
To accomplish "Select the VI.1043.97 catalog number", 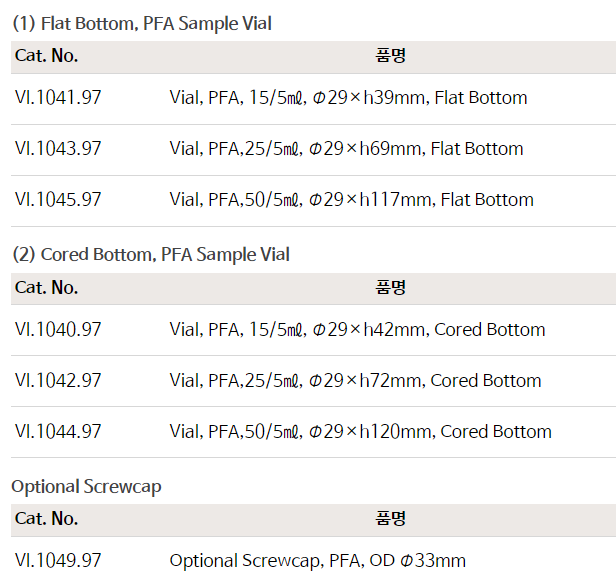I will [58, 149].
